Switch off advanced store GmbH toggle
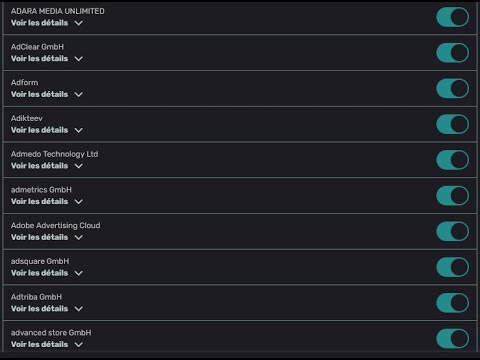The height and width of the screenshot is (360, 480). coord(452,338)
